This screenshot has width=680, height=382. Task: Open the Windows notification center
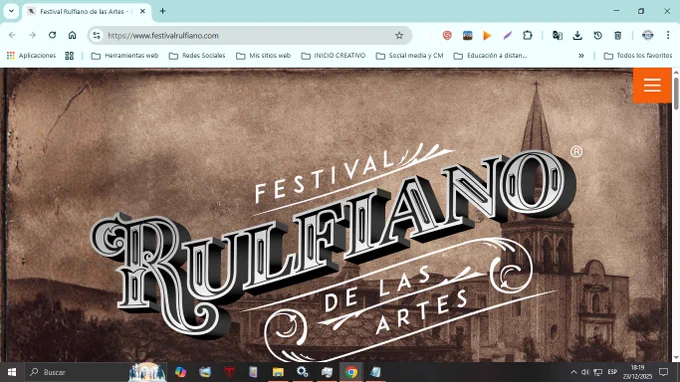[x=664, y=372]
